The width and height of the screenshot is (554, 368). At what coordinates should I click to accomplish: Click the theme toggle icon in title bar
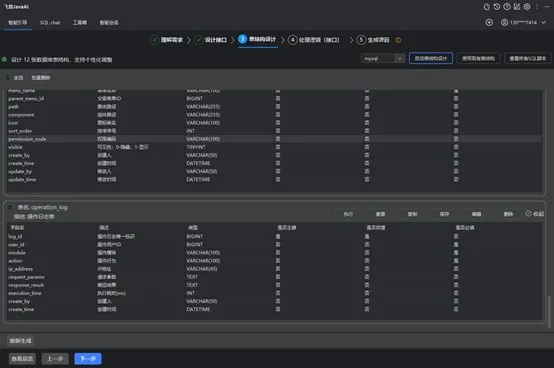point(487,7)
